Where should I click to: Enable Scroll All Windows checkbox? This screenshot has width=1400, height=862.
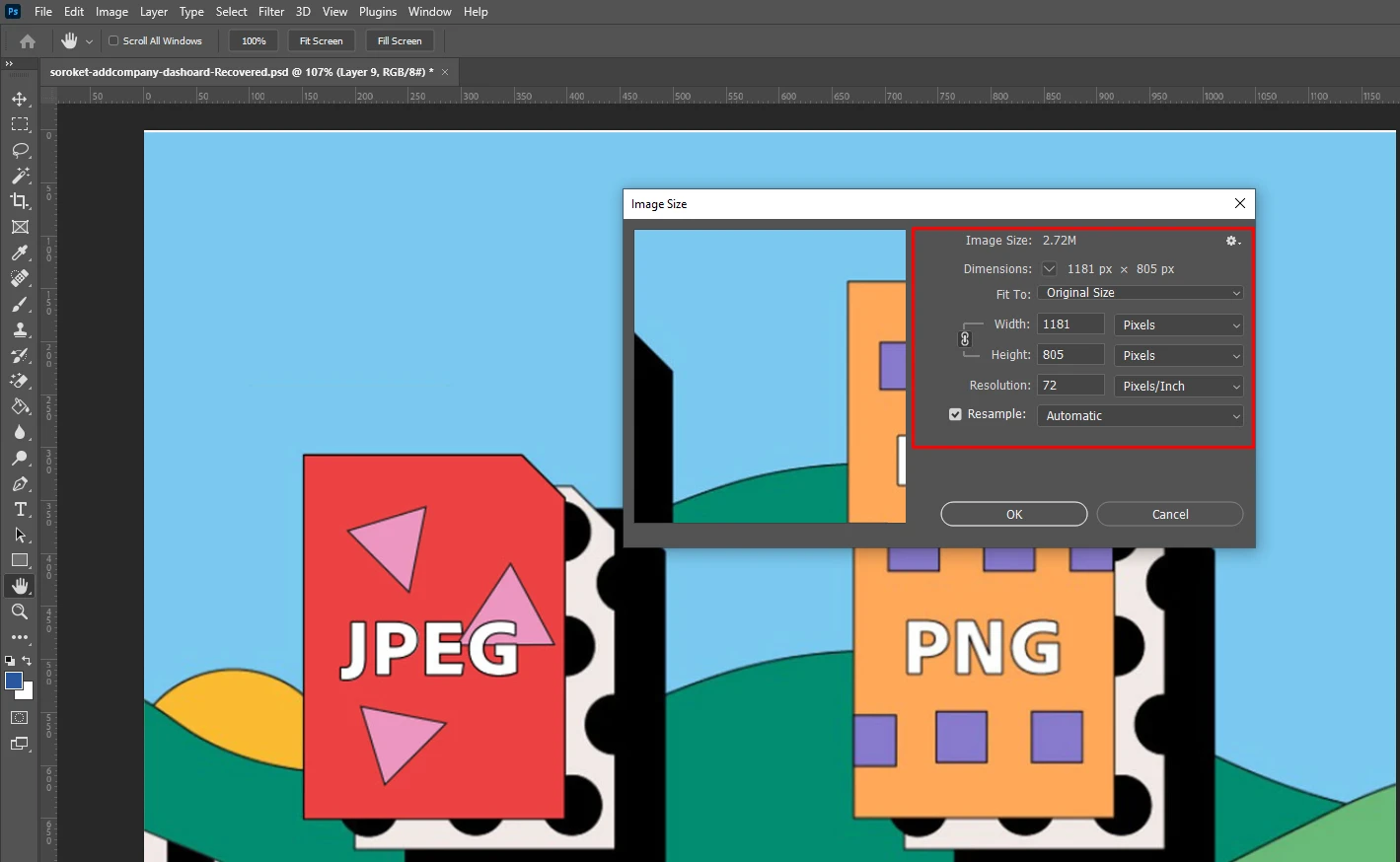click(x=113, y=41)
